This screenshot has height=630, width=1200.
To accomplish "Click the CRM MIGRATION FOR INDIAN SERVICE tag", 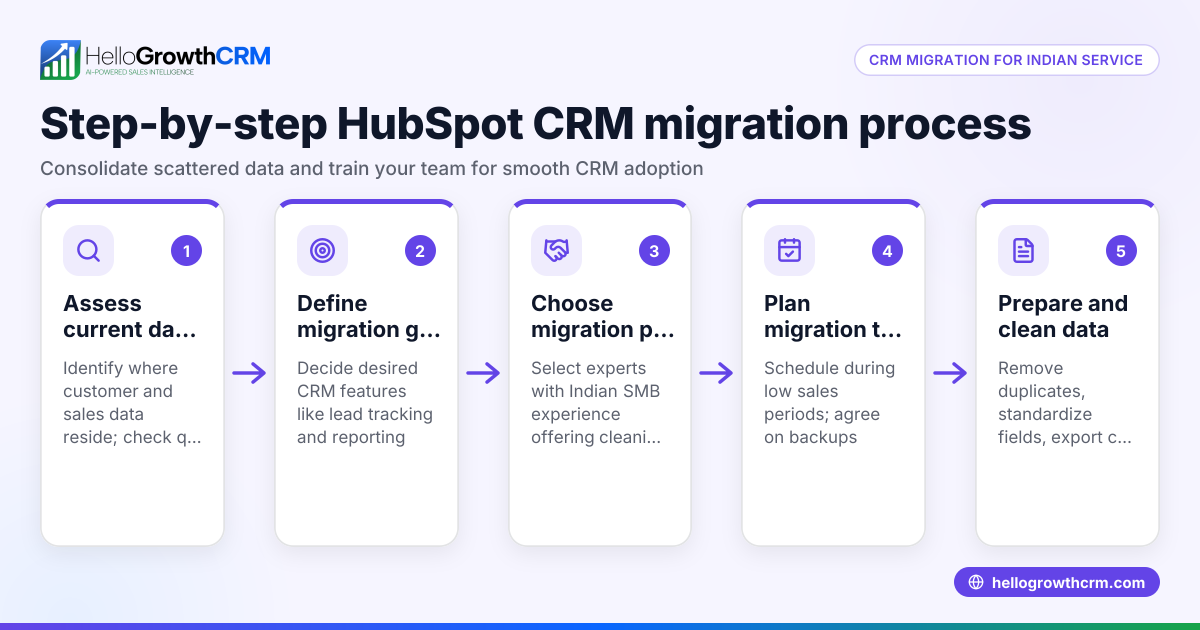I will (1006, 60).
